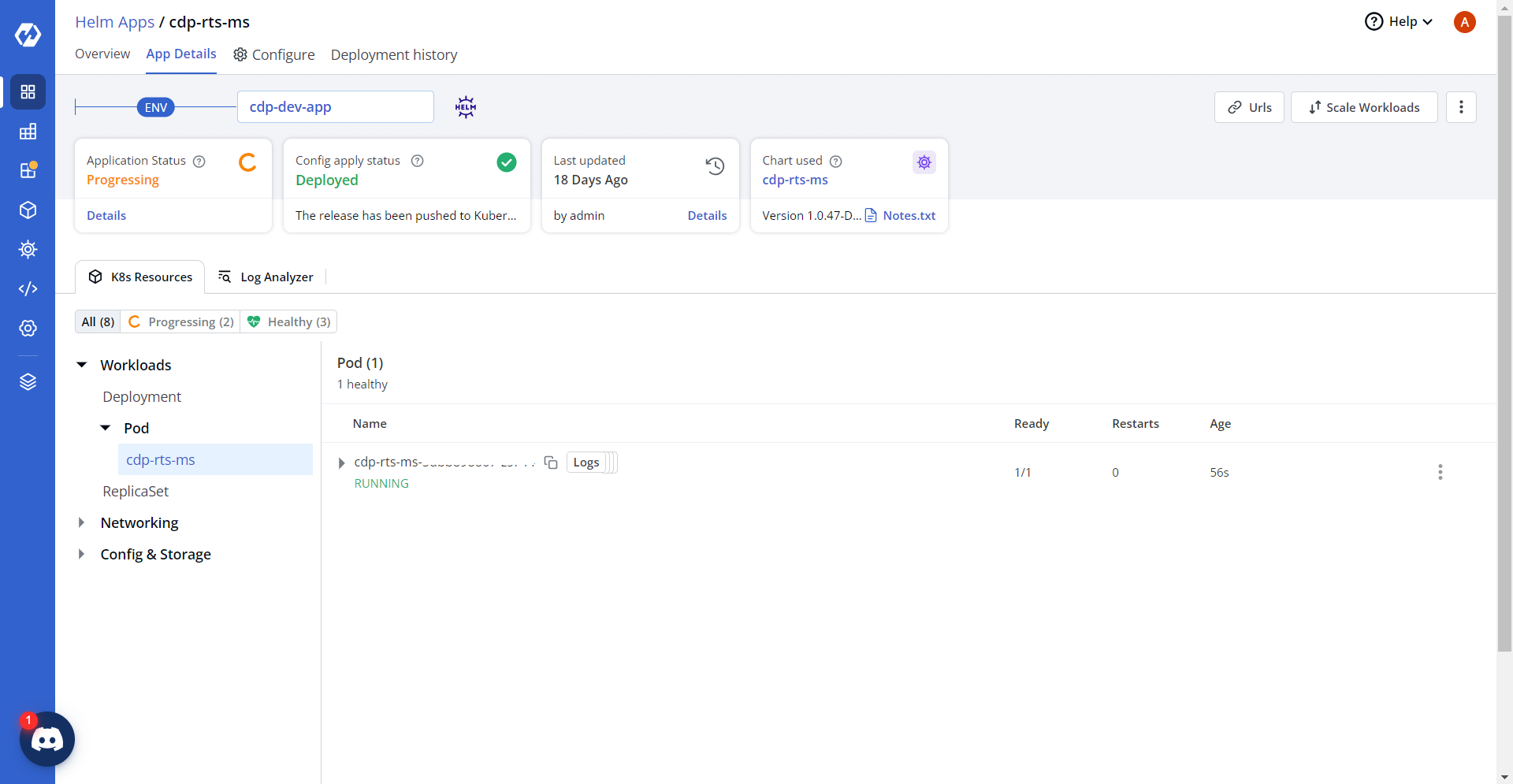Open the Help dropdown menu
This screenshot has height=784, width=1513.
1399,21
